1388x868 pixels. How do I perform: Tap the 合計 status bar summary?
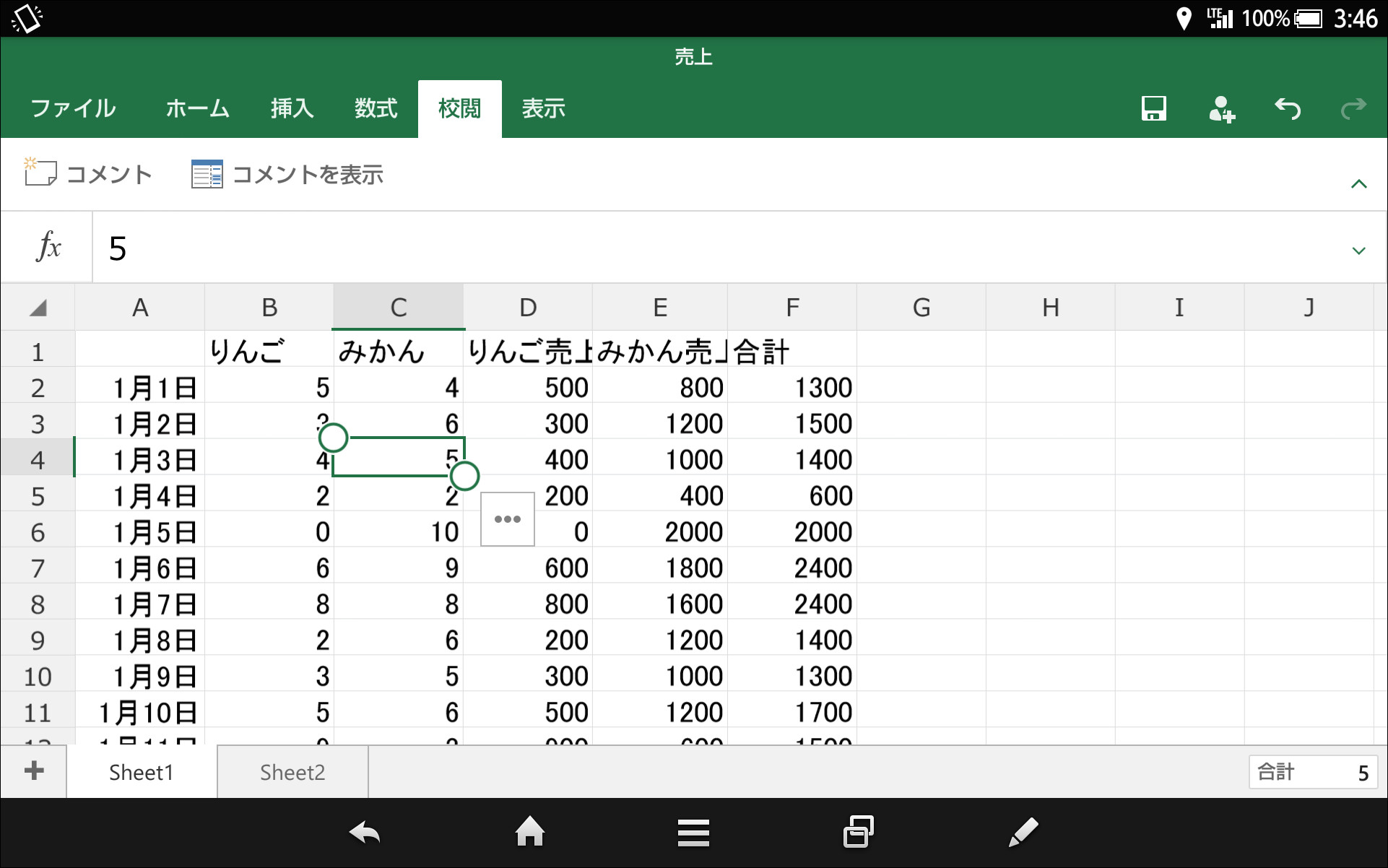(x=1314, y=771)
